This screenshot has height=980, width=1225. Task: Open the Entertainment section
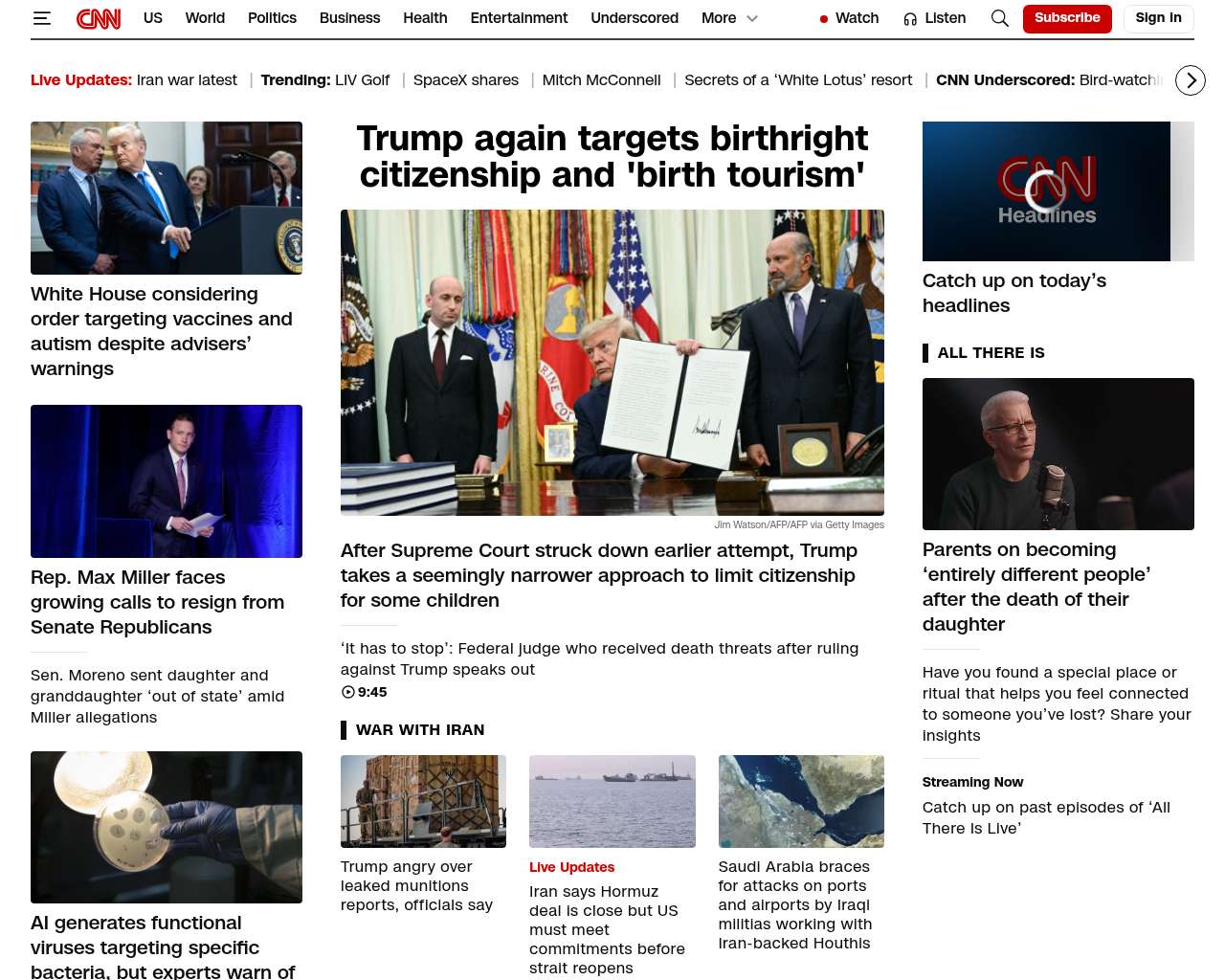(x=519, y=18)
